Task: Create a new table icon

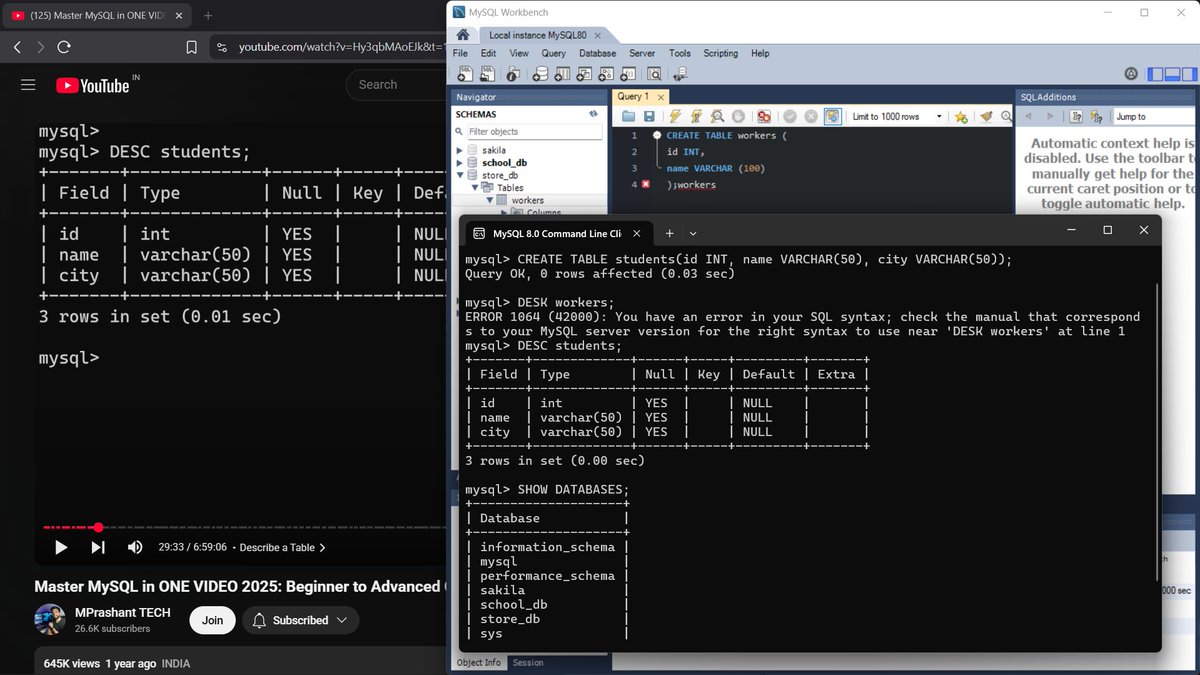Action: pyautogui.click(x=562, y=73)
